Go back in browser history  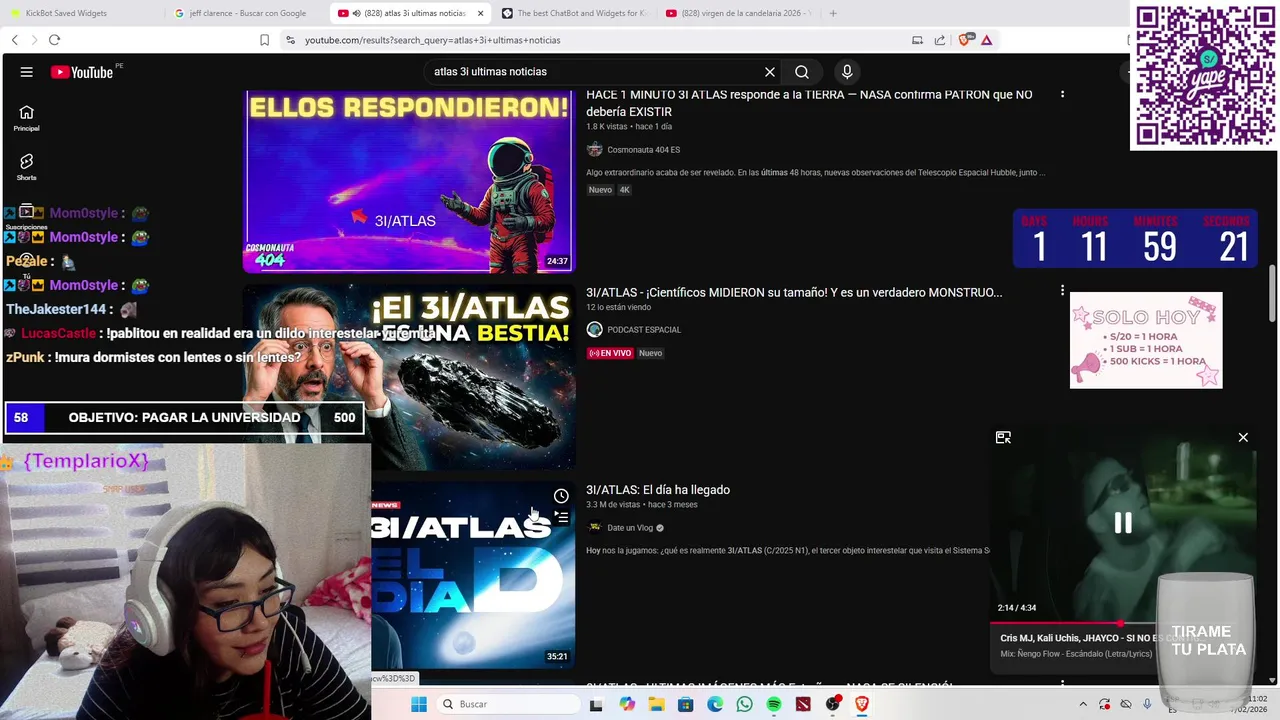click(x=15, y=40)
